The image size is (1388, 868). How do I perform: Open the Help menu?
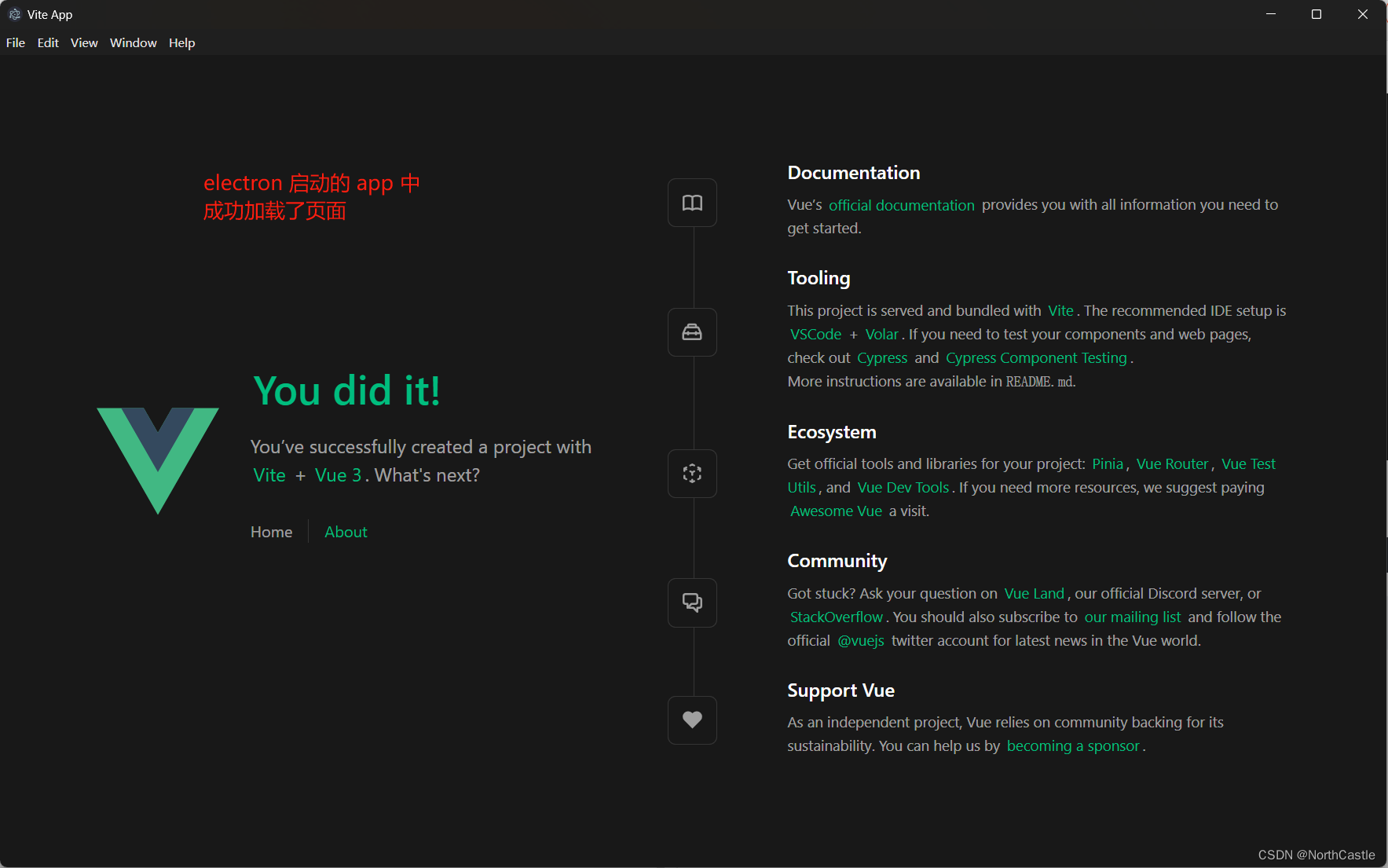[x=181, y=43]
